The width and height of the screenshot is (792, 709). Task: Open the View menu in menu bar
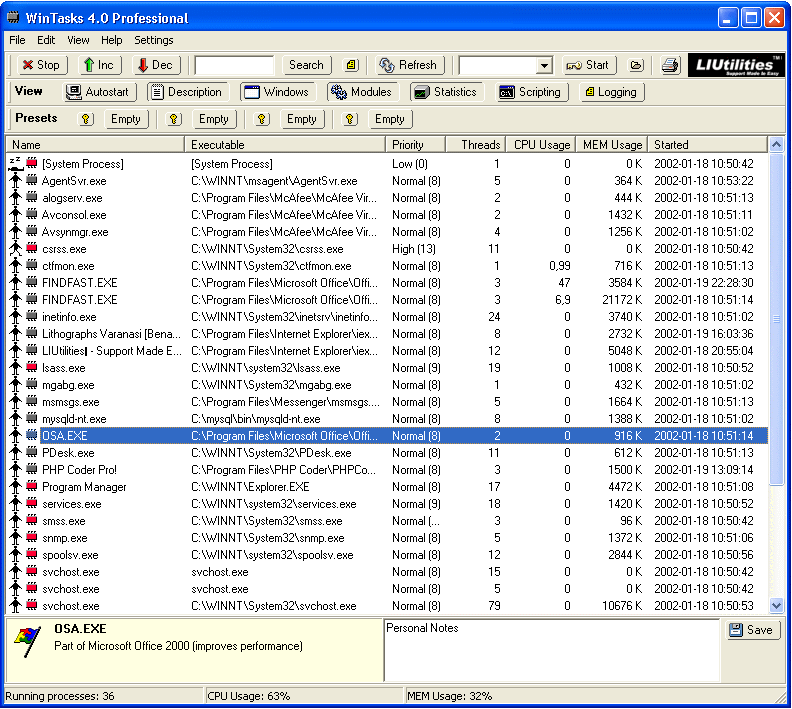click(x=78, y=40)
